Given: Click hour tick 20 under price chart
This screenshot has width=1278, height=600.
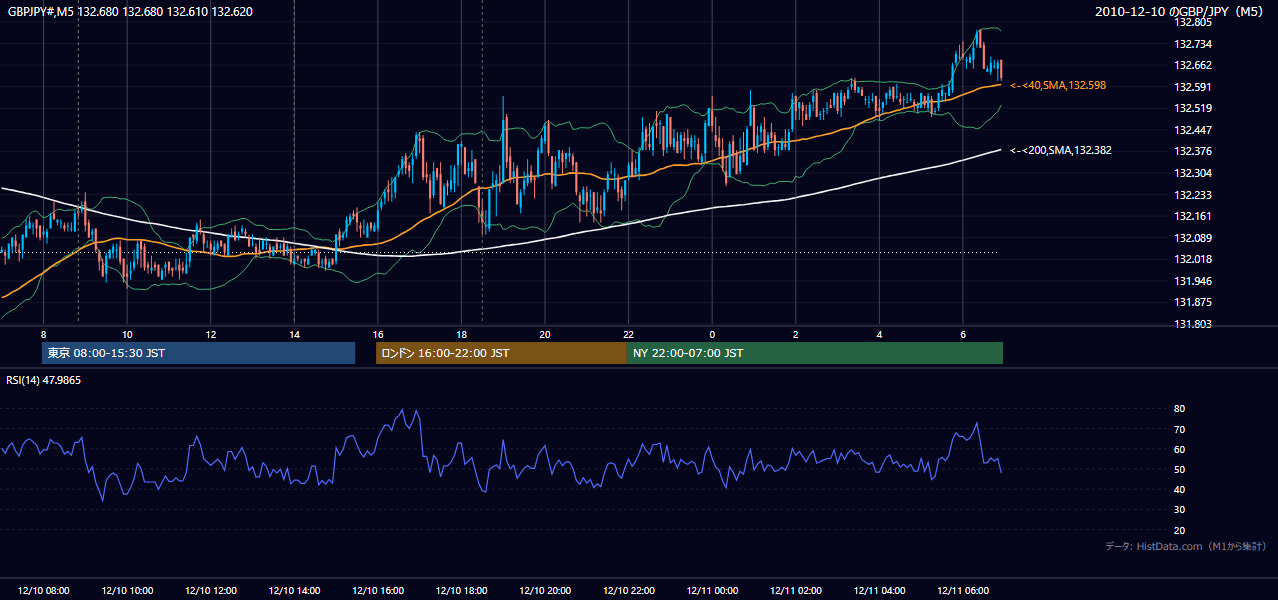Looking at the screenshot, I should point(545,334).
